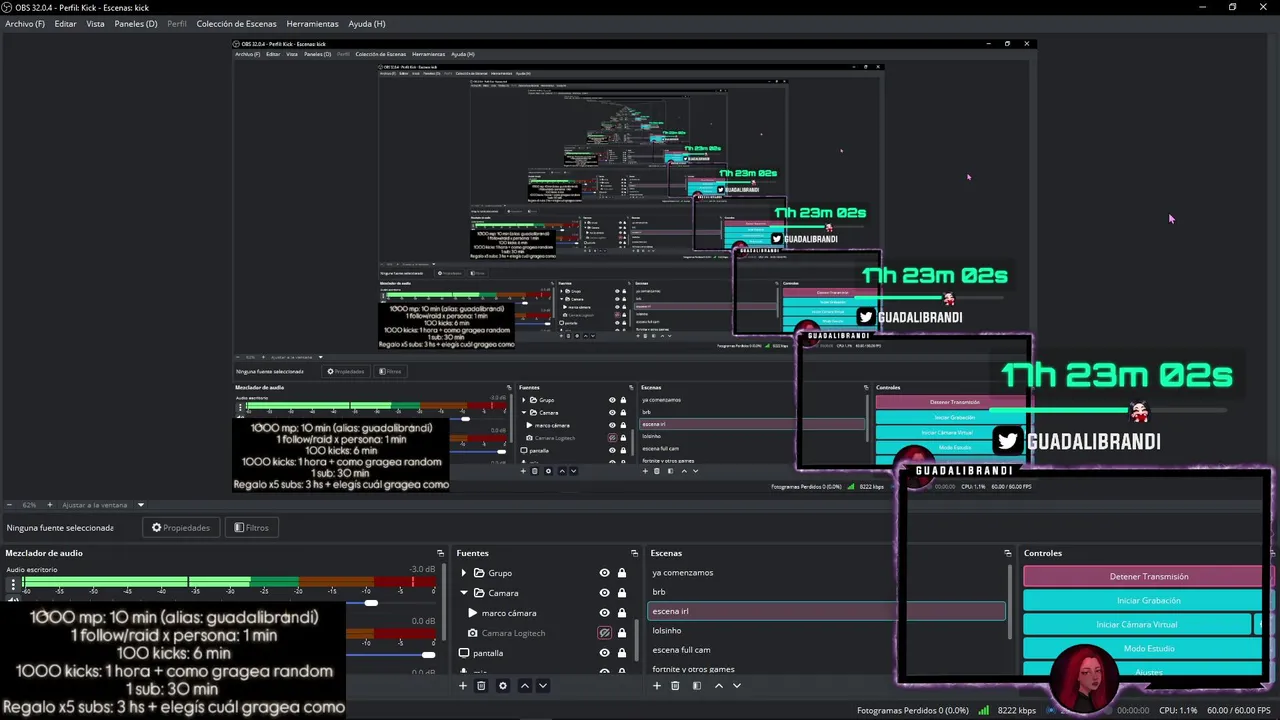Viewport: 1280px width, 720px height.
Task: Open the Colección de Escenas menu
Action: 236,23
